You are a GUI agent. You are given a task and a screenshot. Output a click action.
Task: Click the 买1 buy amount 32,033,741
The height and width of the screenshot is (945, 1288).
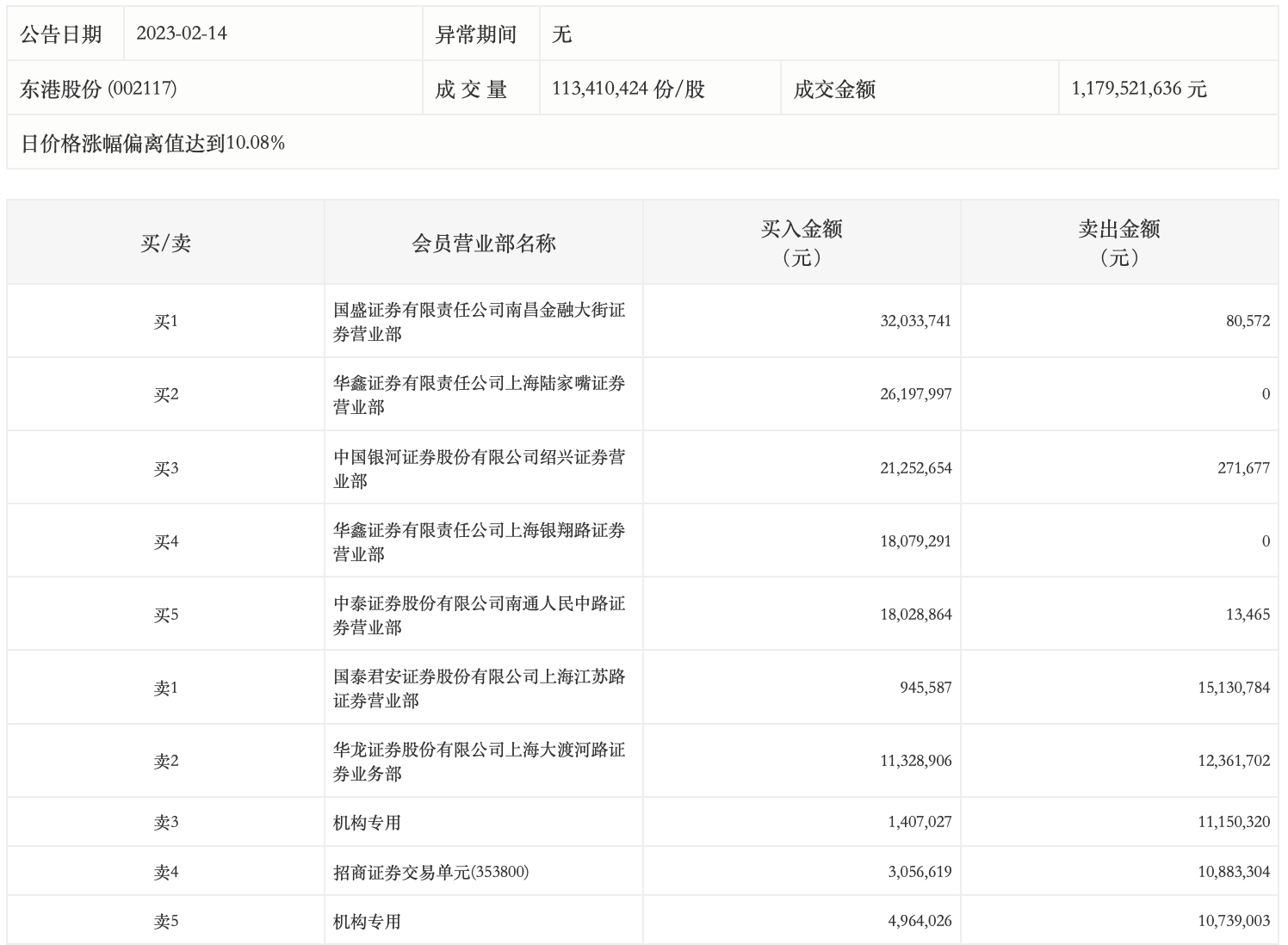(x=915, y=321)
